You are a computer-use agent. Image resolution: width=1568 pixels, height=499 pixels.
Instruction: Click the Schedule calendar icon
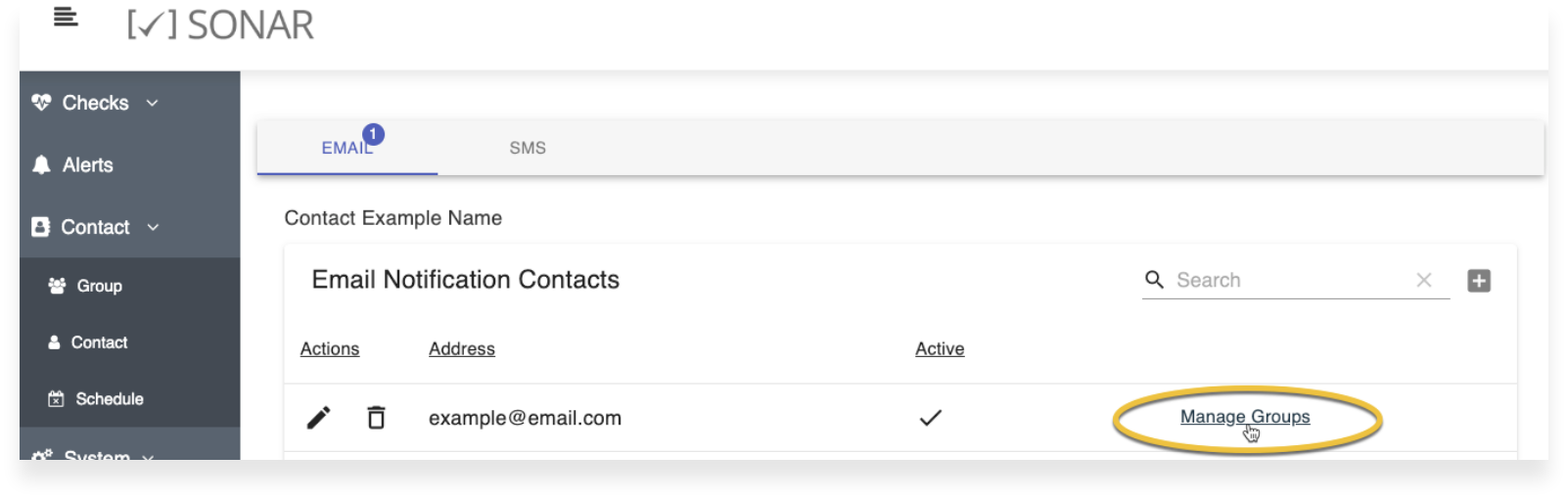click(x=56, y=399)
